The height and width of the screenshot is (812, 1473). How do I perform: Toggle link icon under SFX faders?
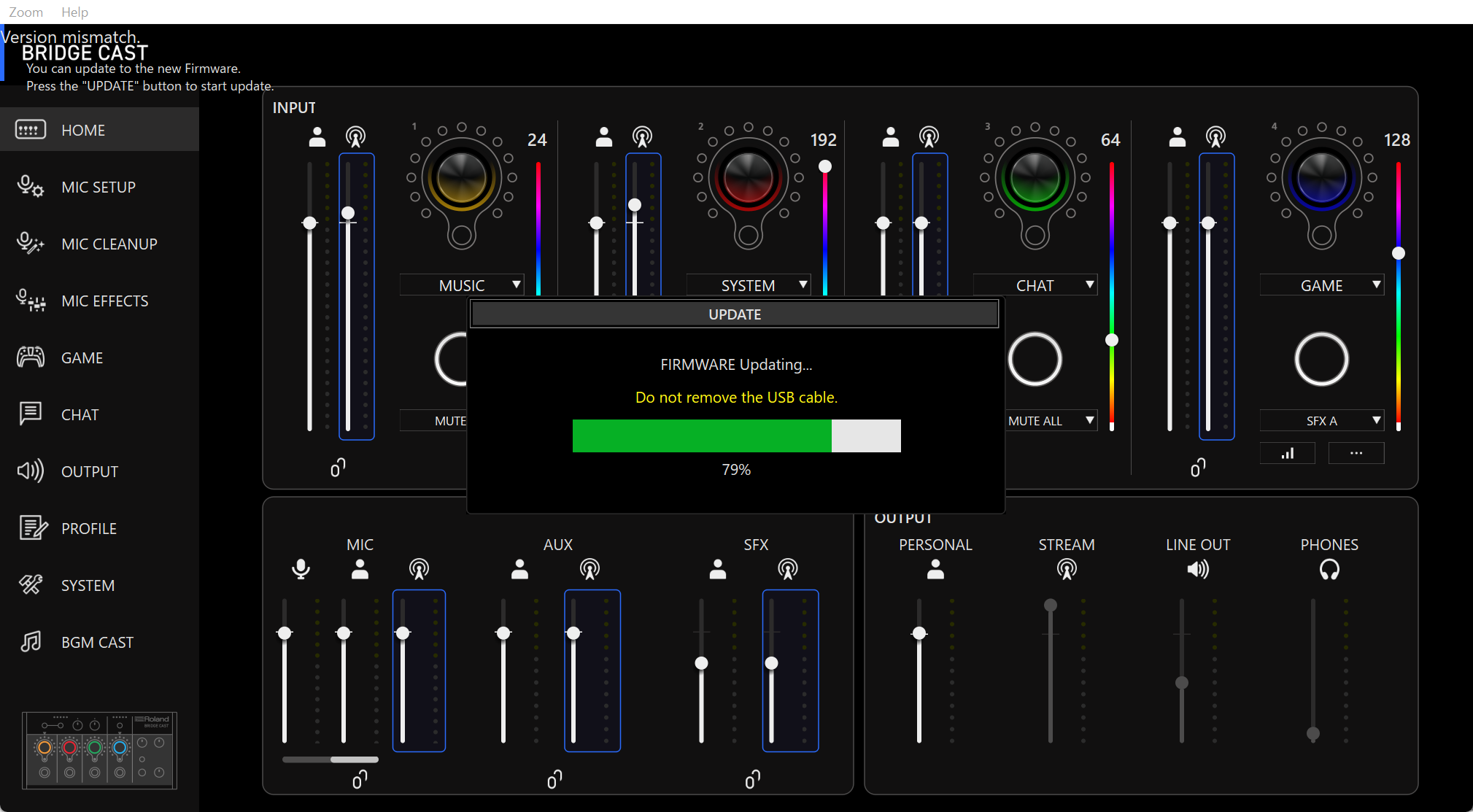[x=753, y=780]
